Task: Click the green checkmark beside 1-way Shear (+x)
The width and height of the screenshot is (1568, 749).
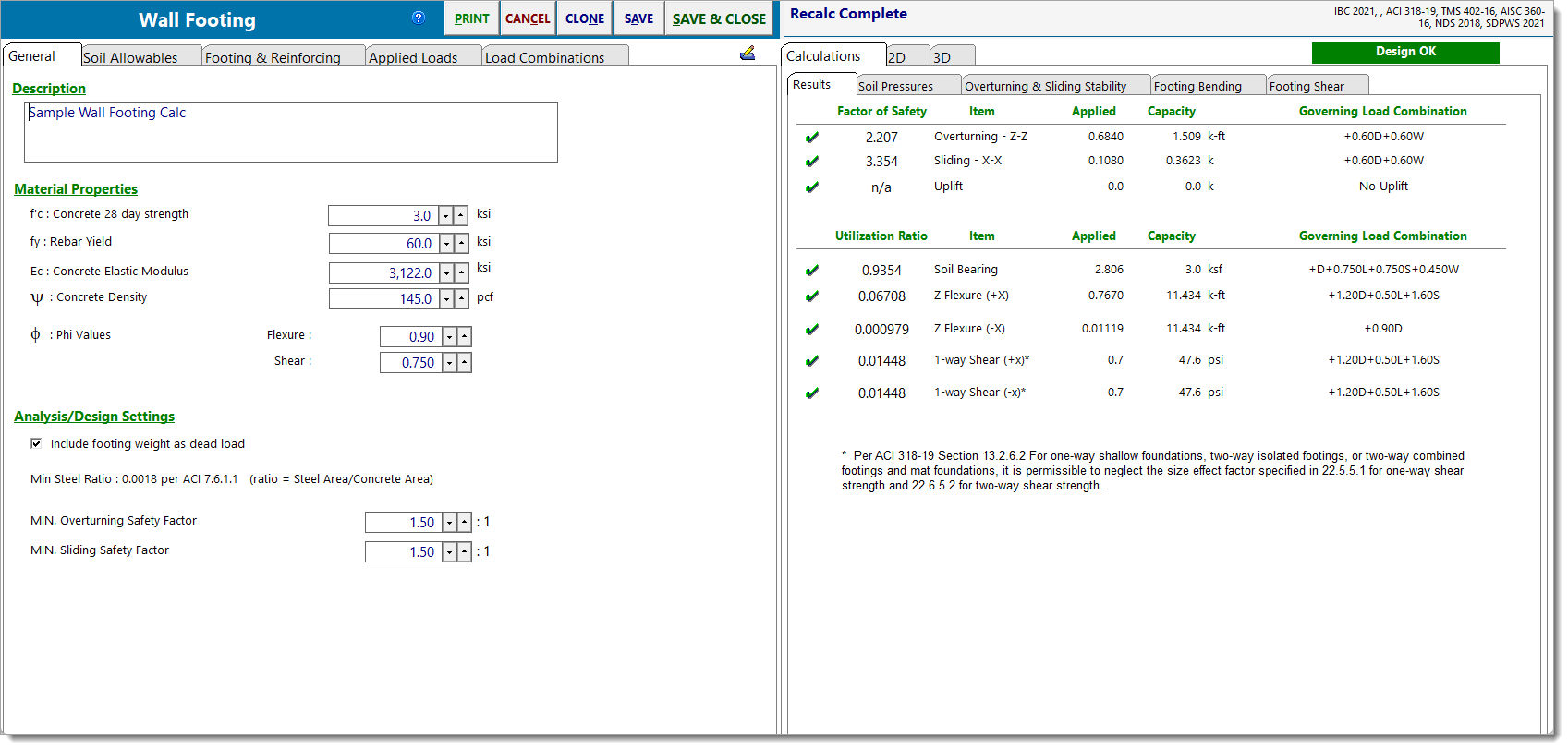Action: 812,361
